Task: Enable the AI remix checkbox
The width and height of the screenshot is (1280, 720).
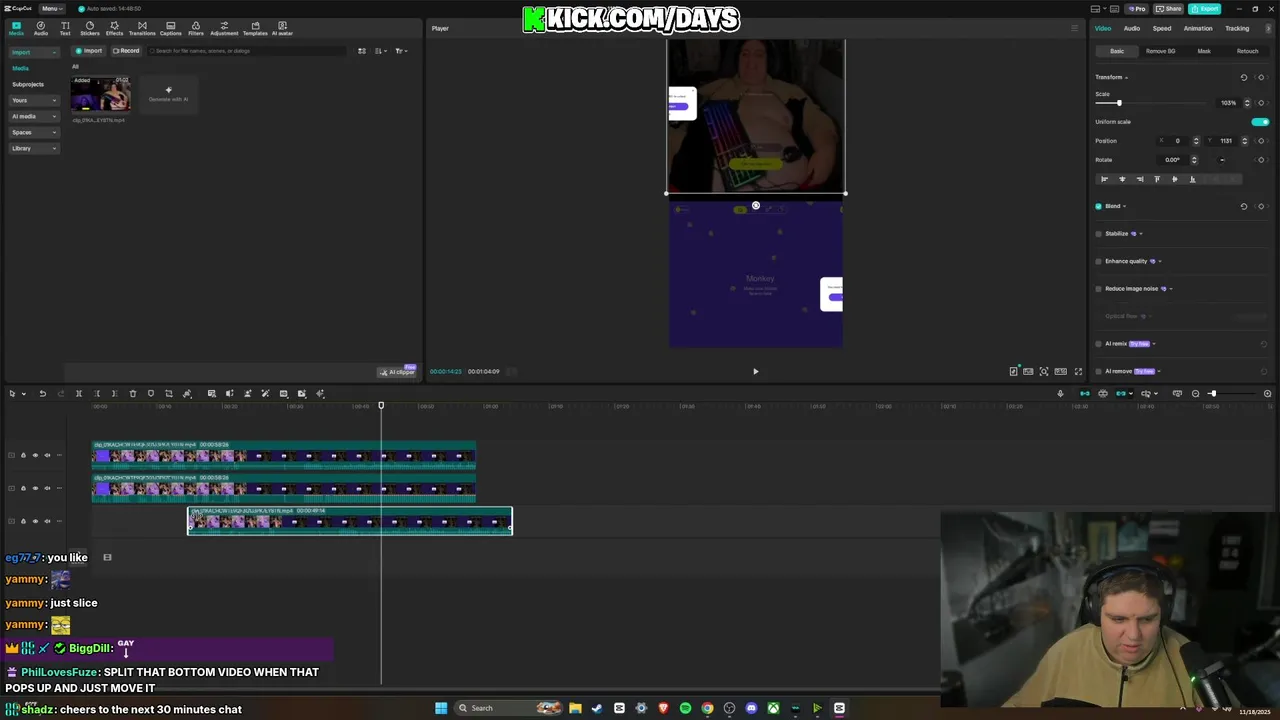Action: [x=1098, y=344]
